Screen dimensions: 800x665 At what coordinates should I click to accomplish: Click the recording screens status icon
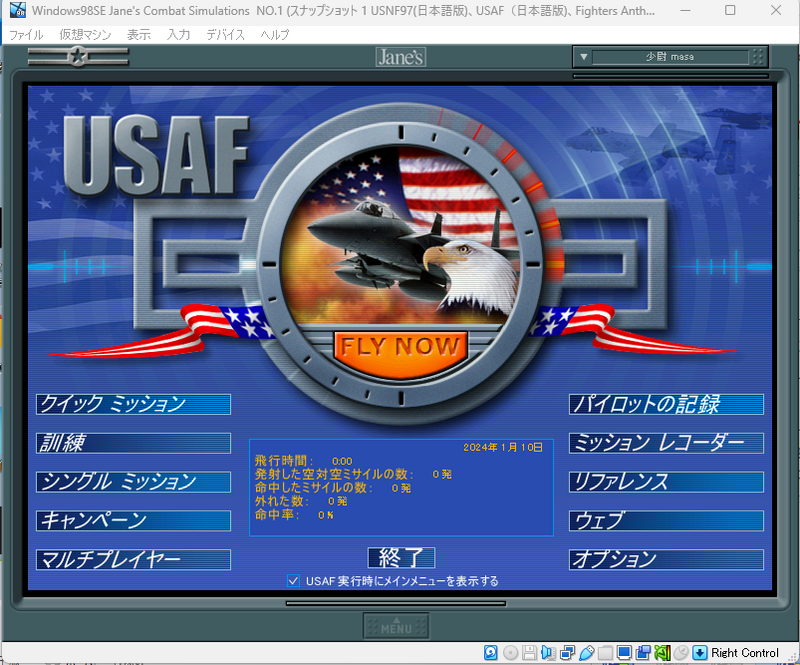pyautogui.click(x=643, y=652)
